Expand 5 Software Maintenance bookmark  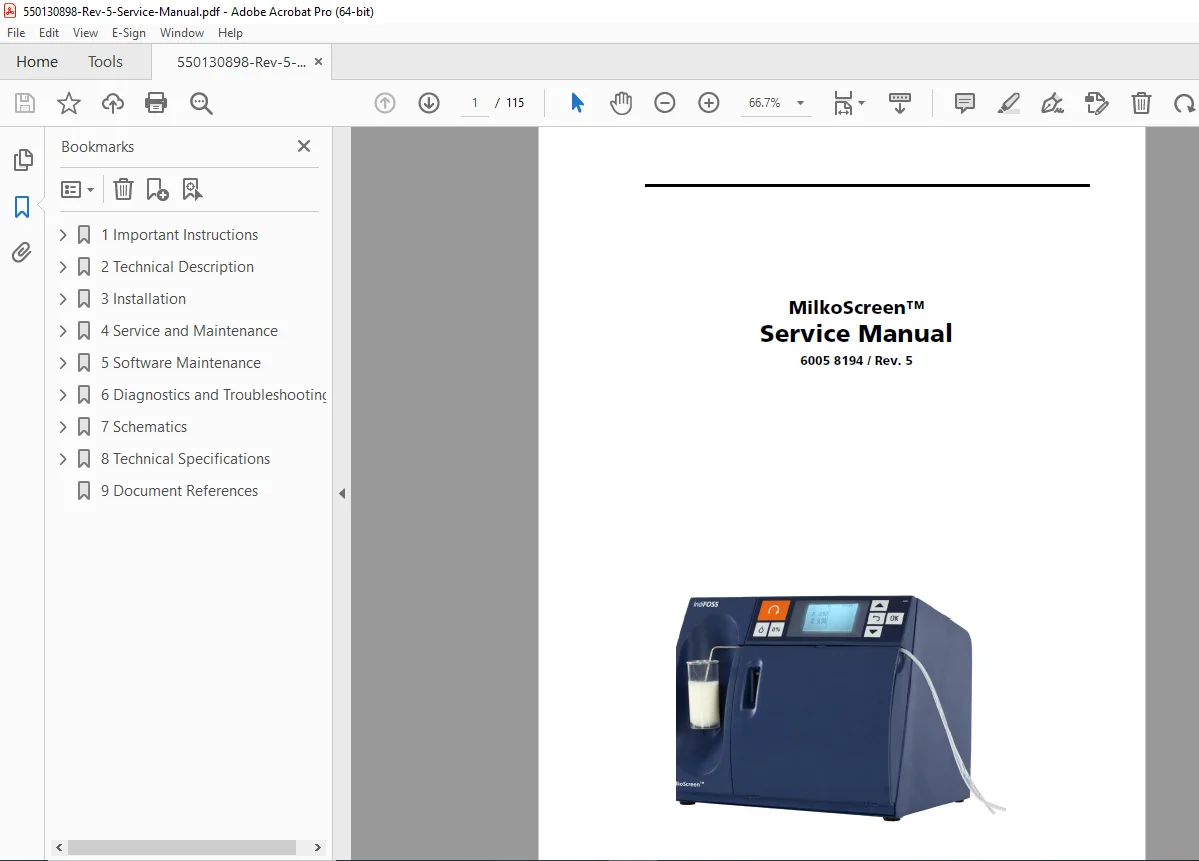pos(63,363)
